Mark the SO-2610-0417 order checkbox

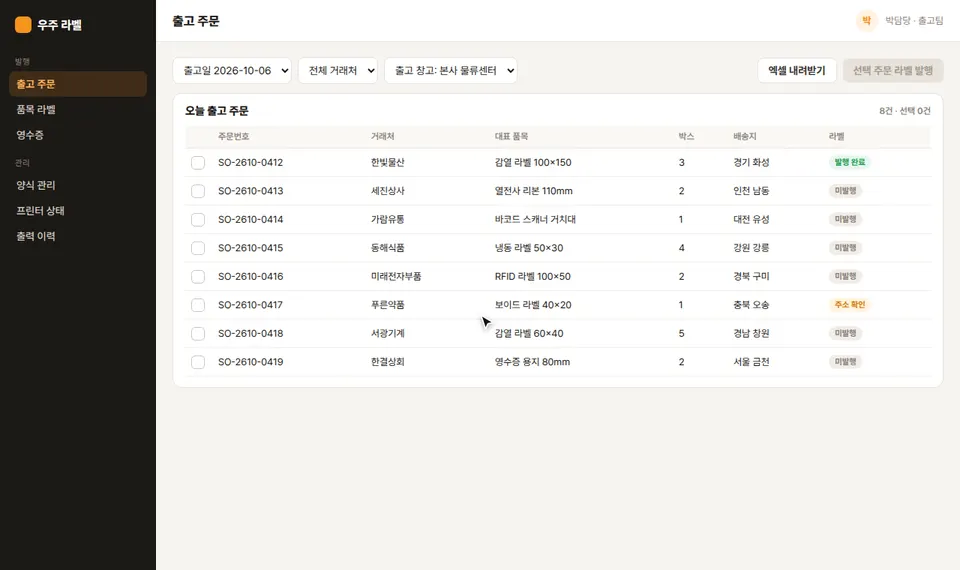[x=198, y=305]
